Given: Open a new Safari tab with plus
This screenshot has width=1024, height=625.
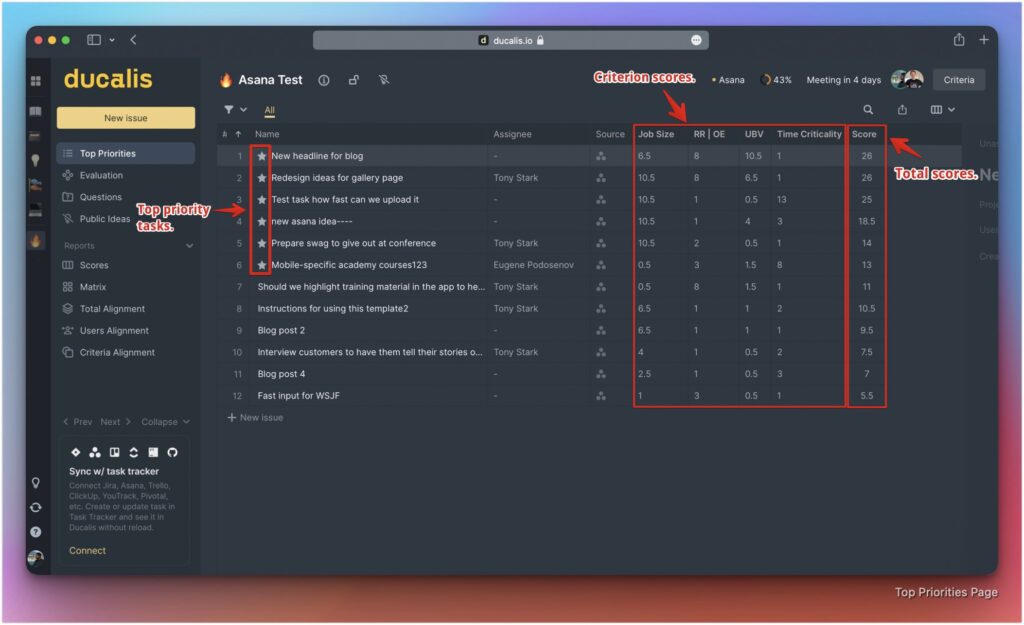Looking at the screenshot, I should pyautogui.click(x=984, y=40).
